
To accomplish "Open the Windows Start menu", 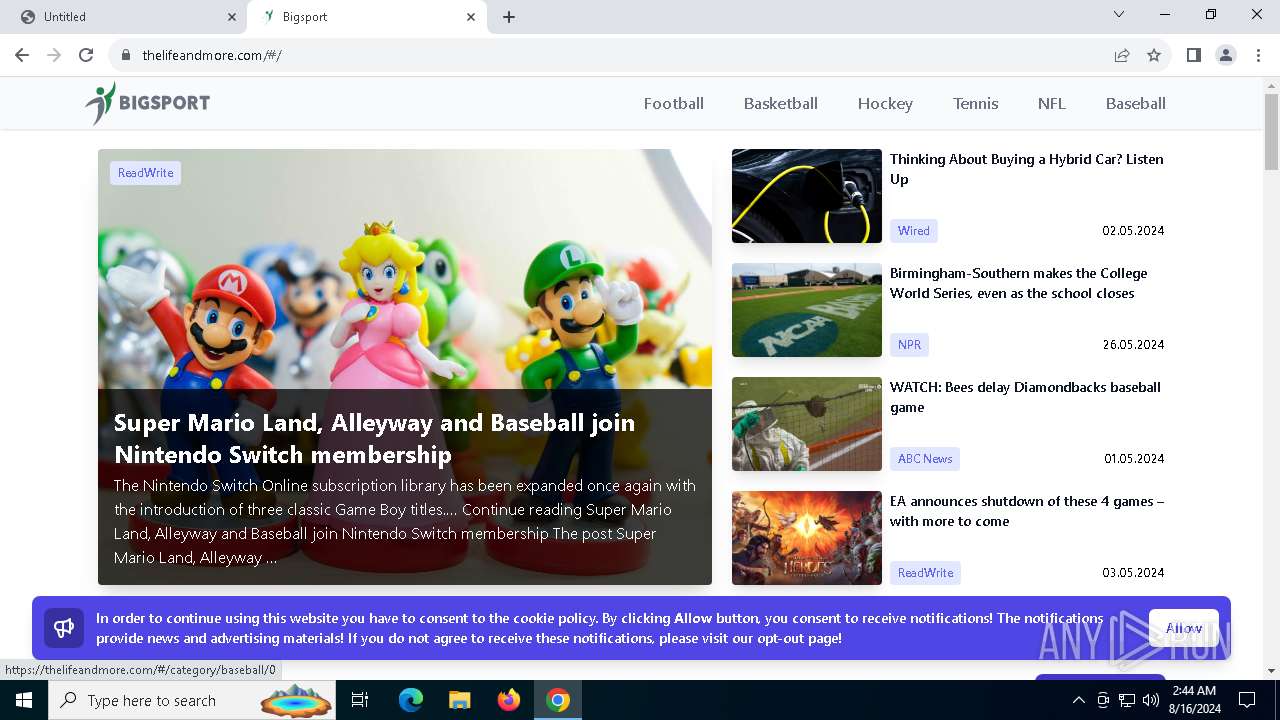I will 24,700.
